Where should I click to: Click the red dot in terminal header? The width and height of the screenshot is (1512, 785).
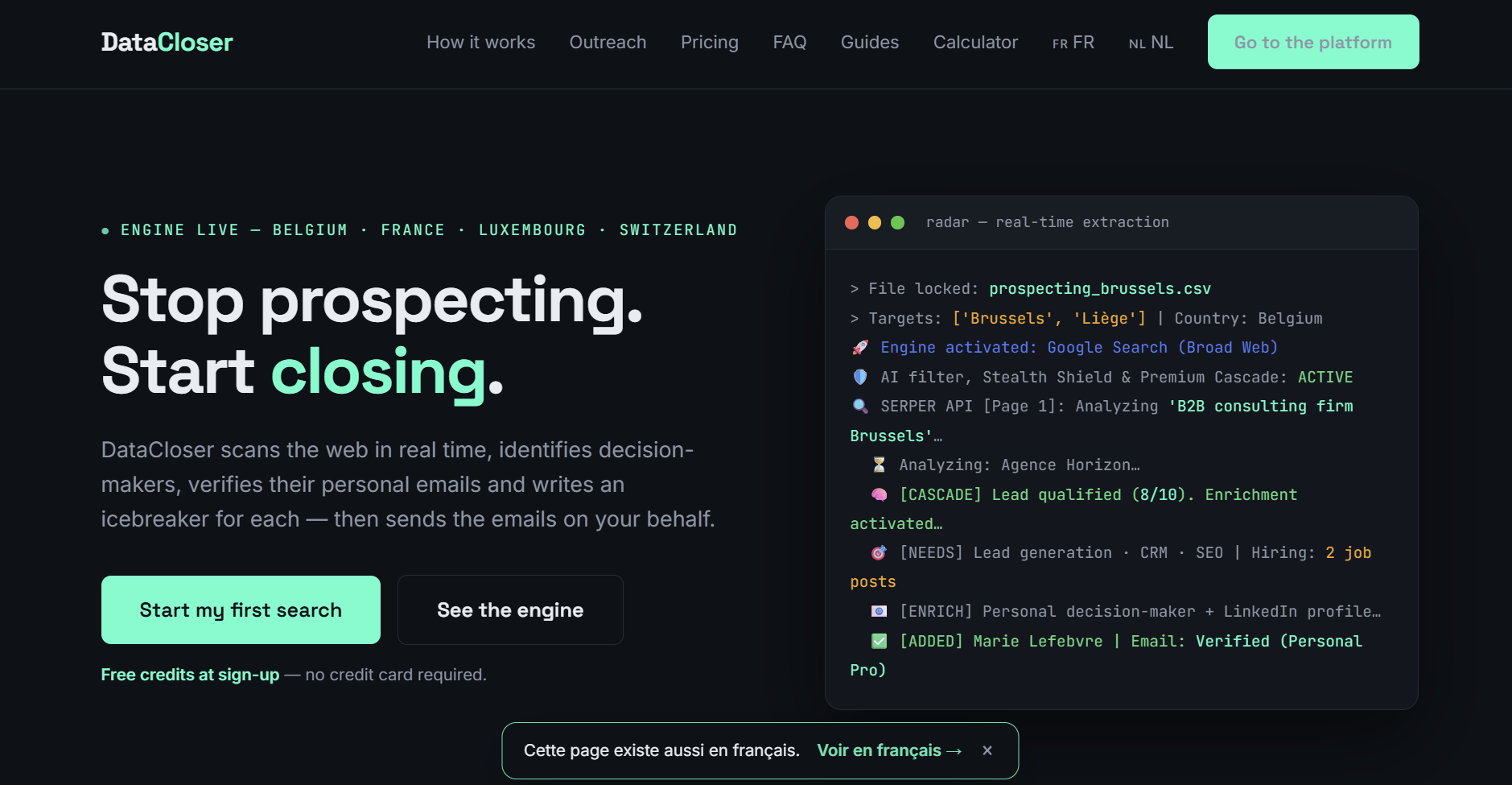pos(851,222)
